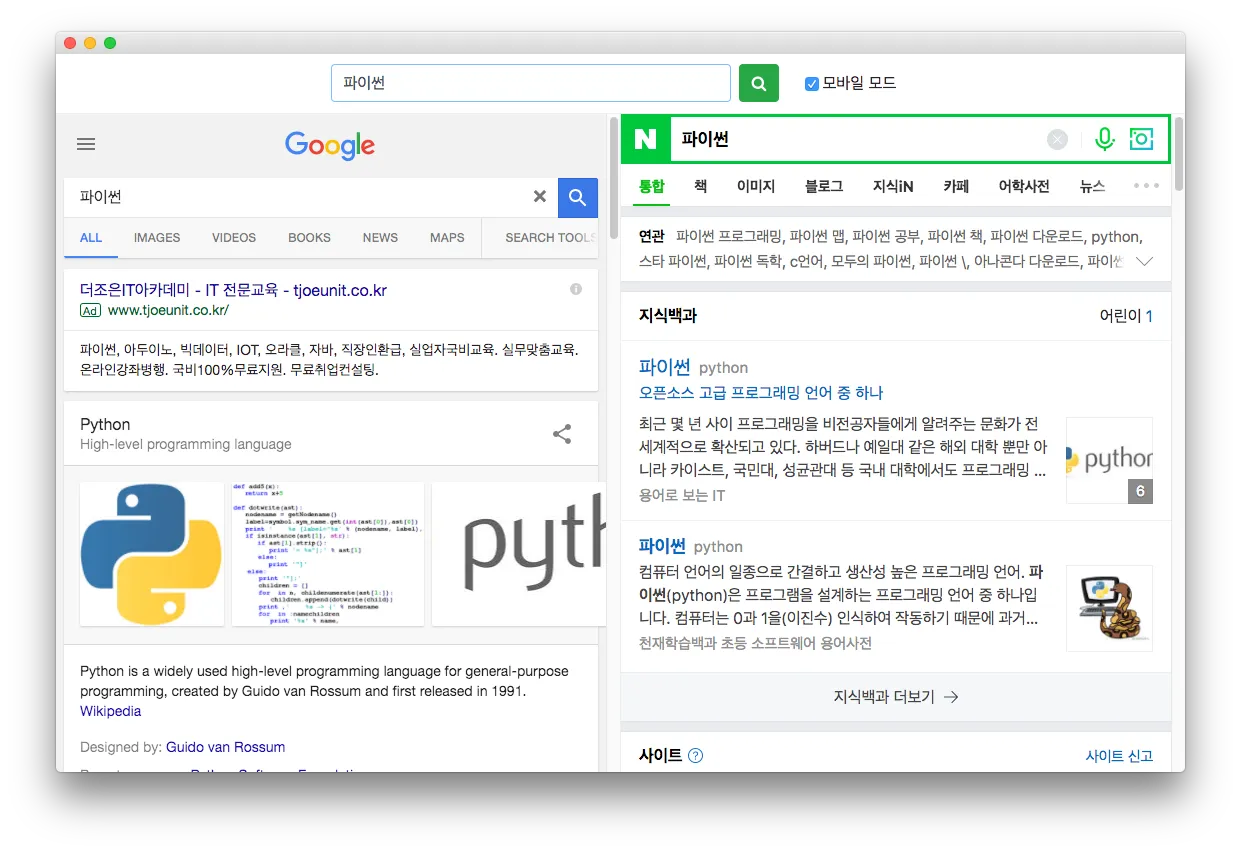
Task: Click the Google logo
Action: pos(330,145)
